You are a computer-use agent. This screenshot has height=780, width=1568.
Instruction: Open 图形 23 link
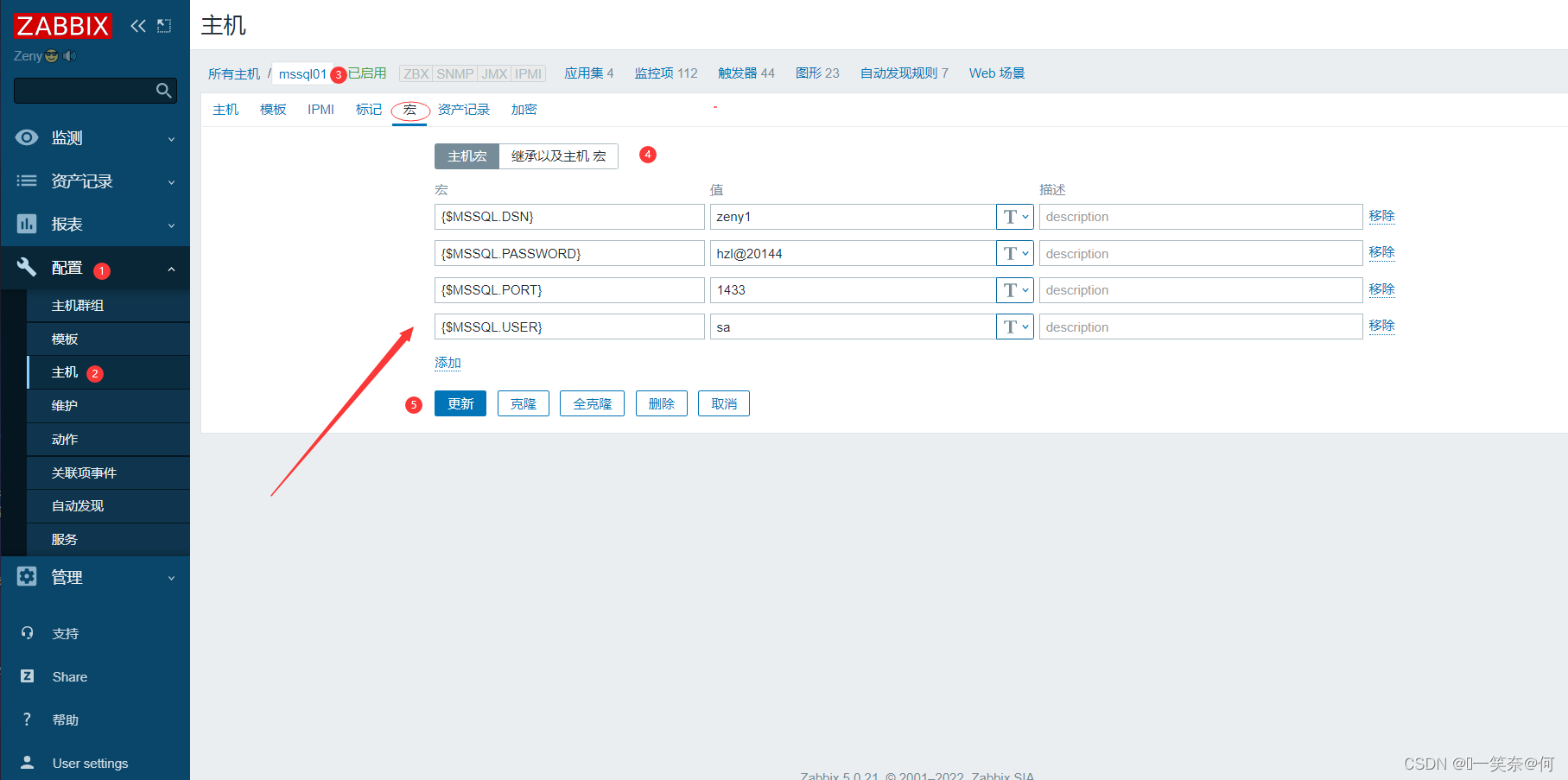pyautogui.click(x=817, y=73)
